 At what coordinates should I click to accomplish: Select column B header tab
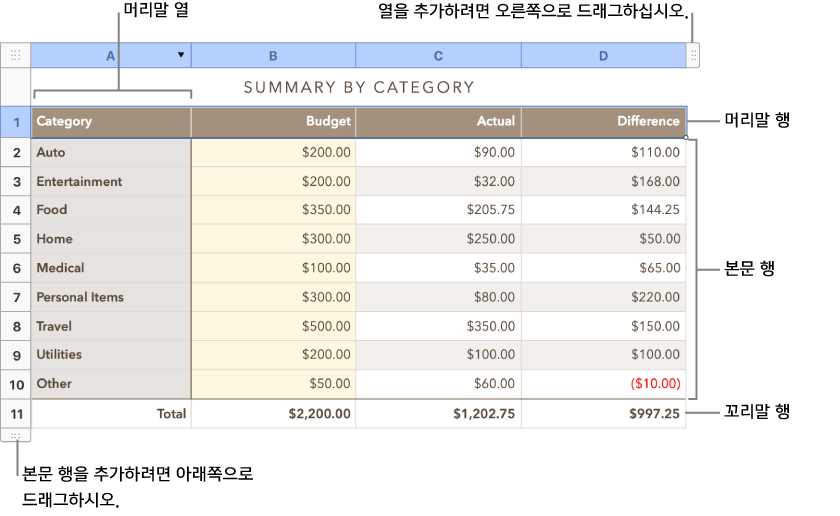point(273,56)
